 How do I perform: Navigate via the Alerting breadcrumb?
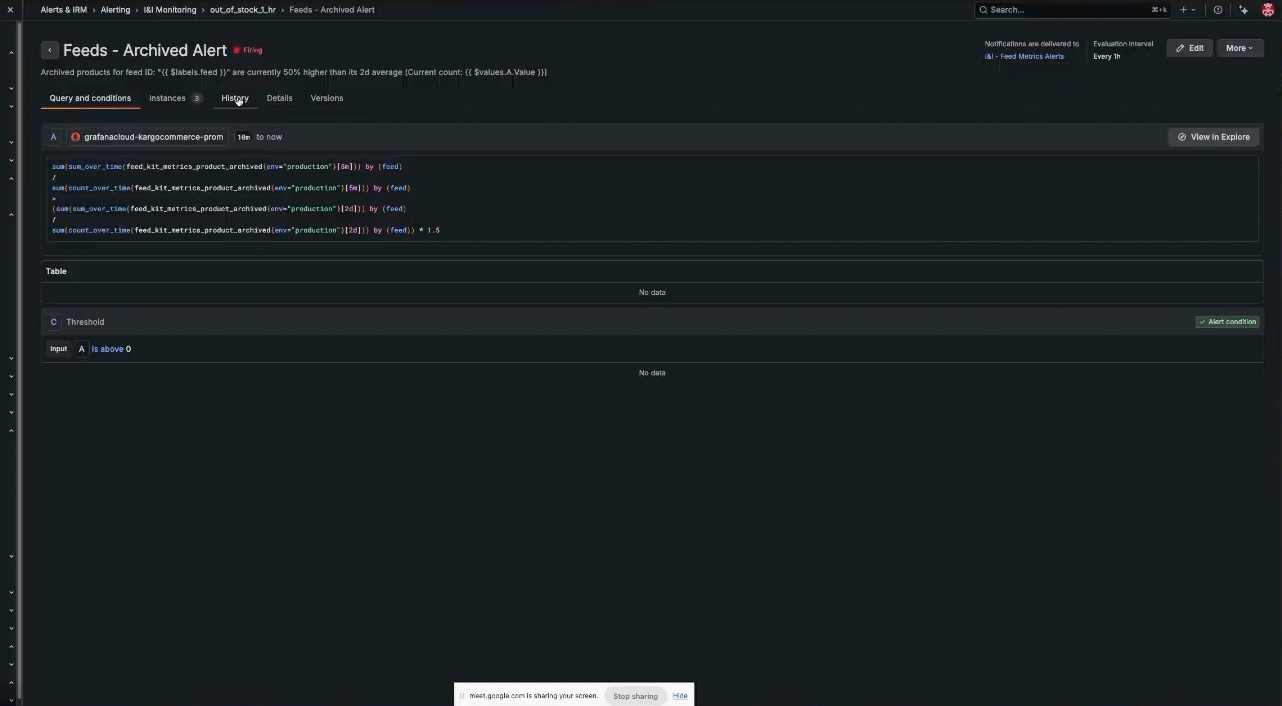pos(115,9)
